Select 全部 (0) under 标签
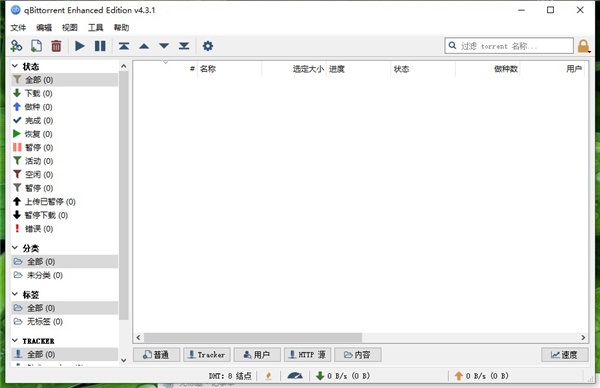This screenshot has width=600, height=388. 64,308
